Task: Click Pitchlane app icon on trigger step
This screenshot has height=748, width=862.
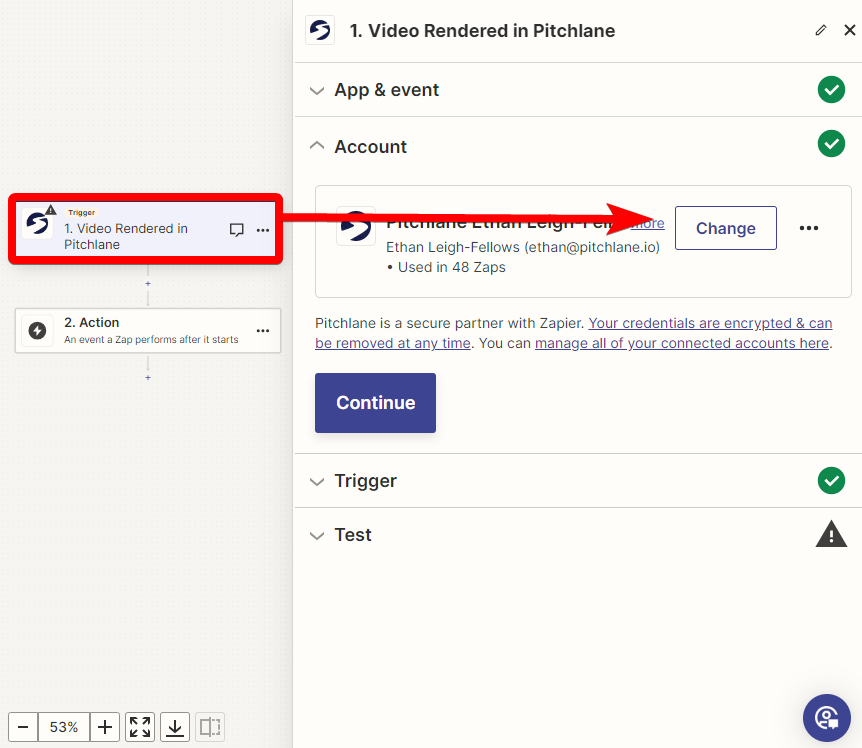Action: pyautogui.click(x=37, y=224)
